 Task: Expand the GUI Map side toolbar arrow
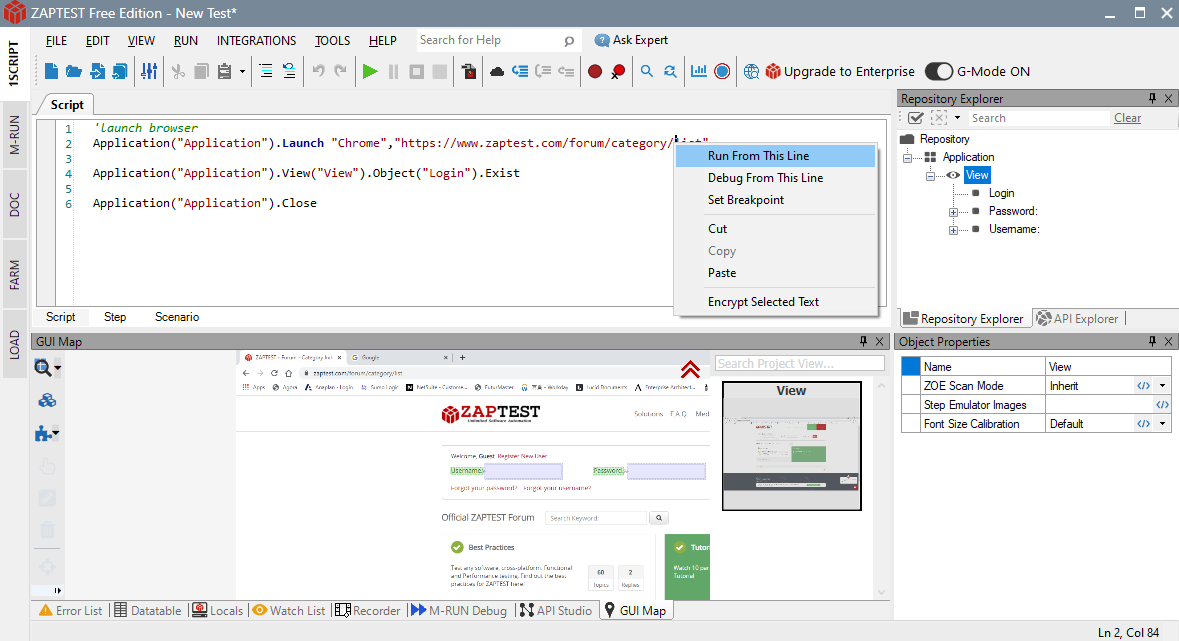[x=57, y=591]
